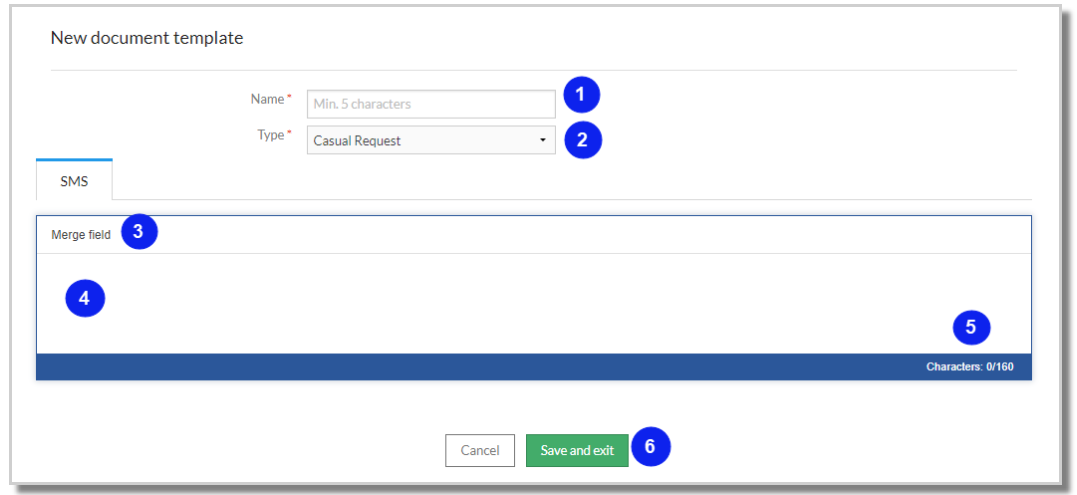Focus the Name field with Min. 5 characters
This screenshot has width=1077, height=495.
tap(431, 104)
